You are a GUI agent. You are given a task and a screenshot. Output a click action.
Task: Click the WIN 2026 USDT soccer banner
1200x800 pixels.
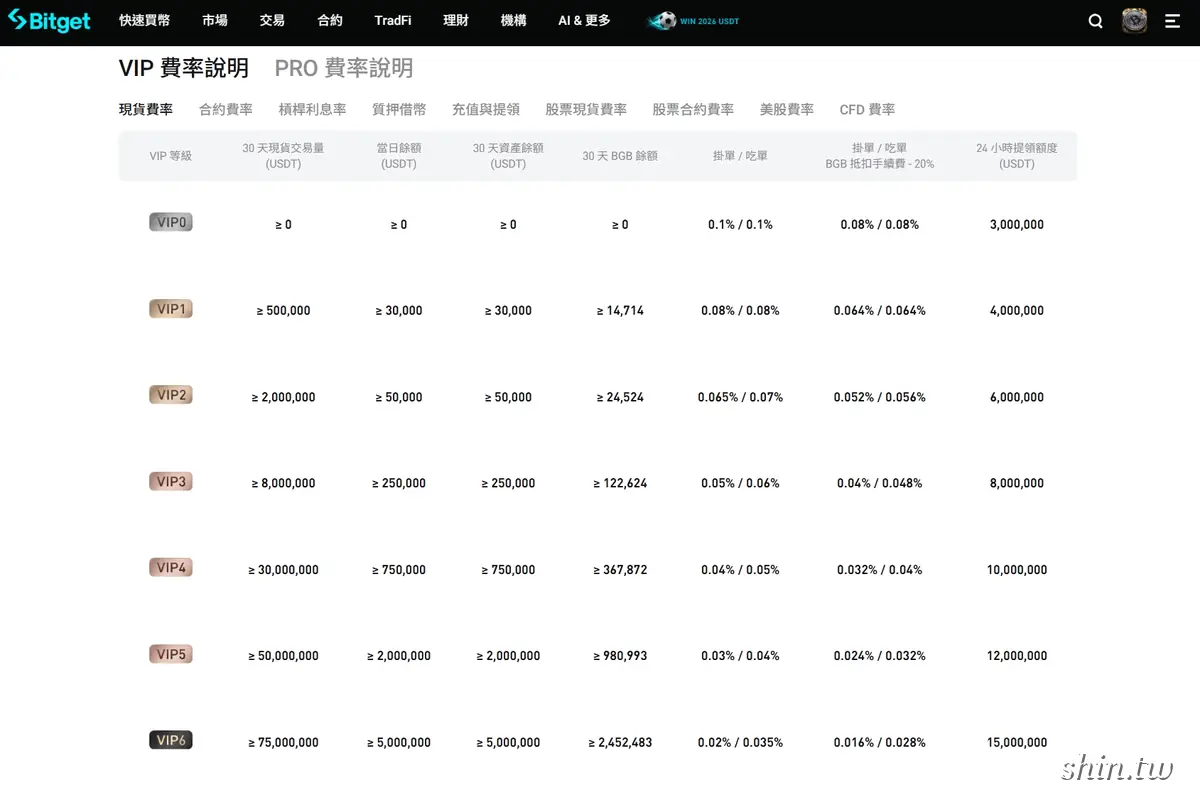(x=694, y=21)
